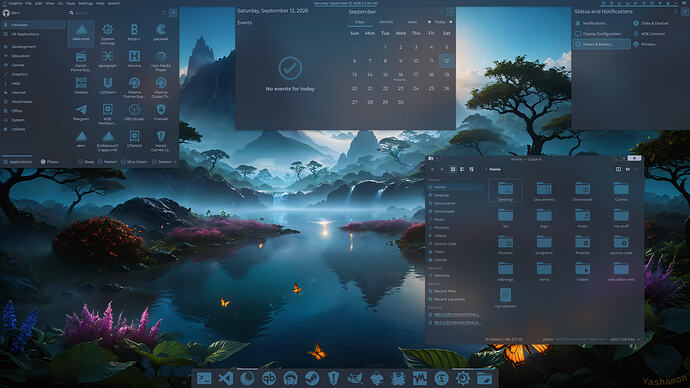Image resolution: width=690 pixels, height=388 pixels.
Task: Select Recent Files in Dolphin sidebar
Action: [456, 291]
